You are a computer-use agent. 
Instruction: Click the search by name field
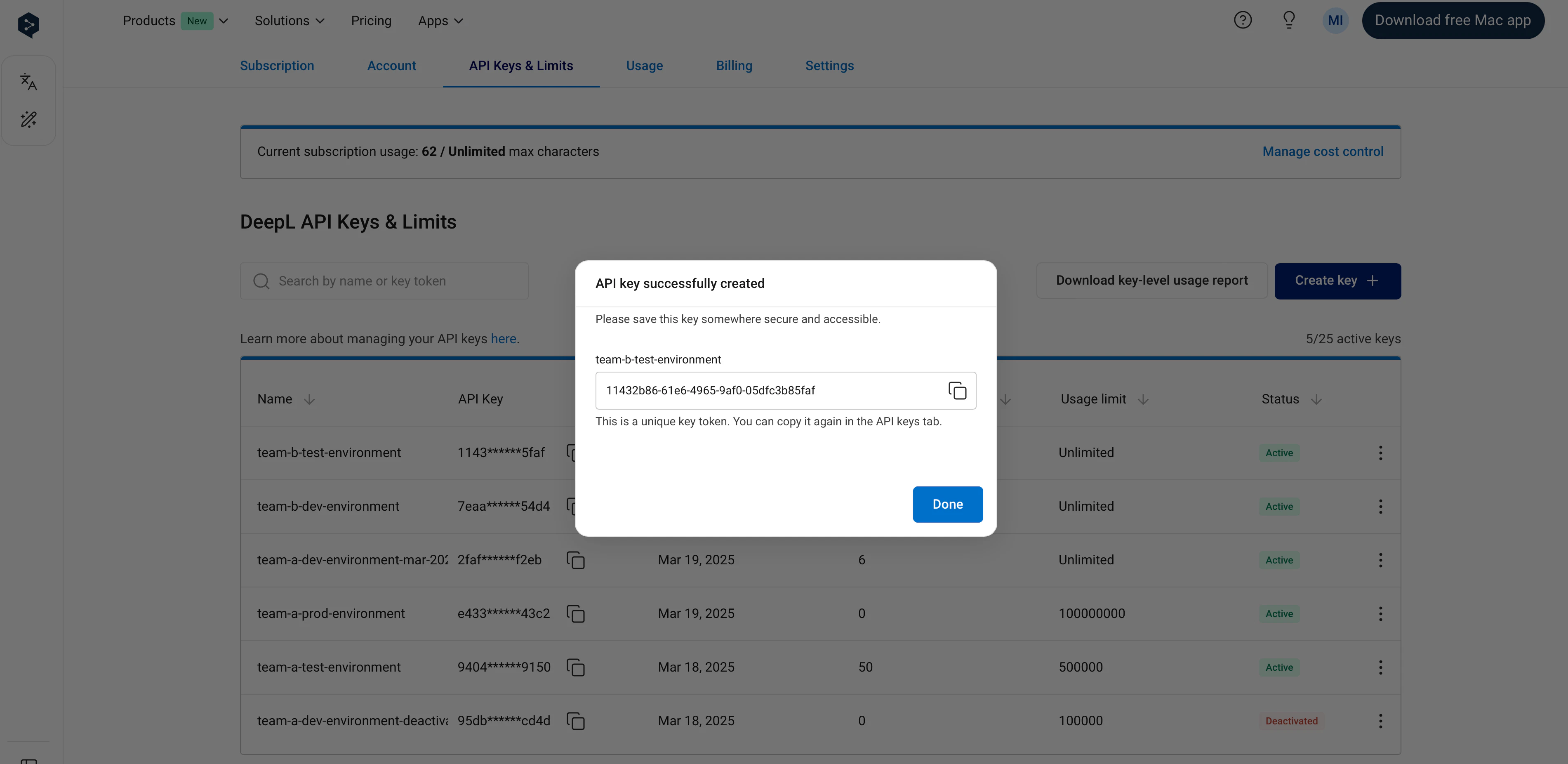(x=384, y=281)
